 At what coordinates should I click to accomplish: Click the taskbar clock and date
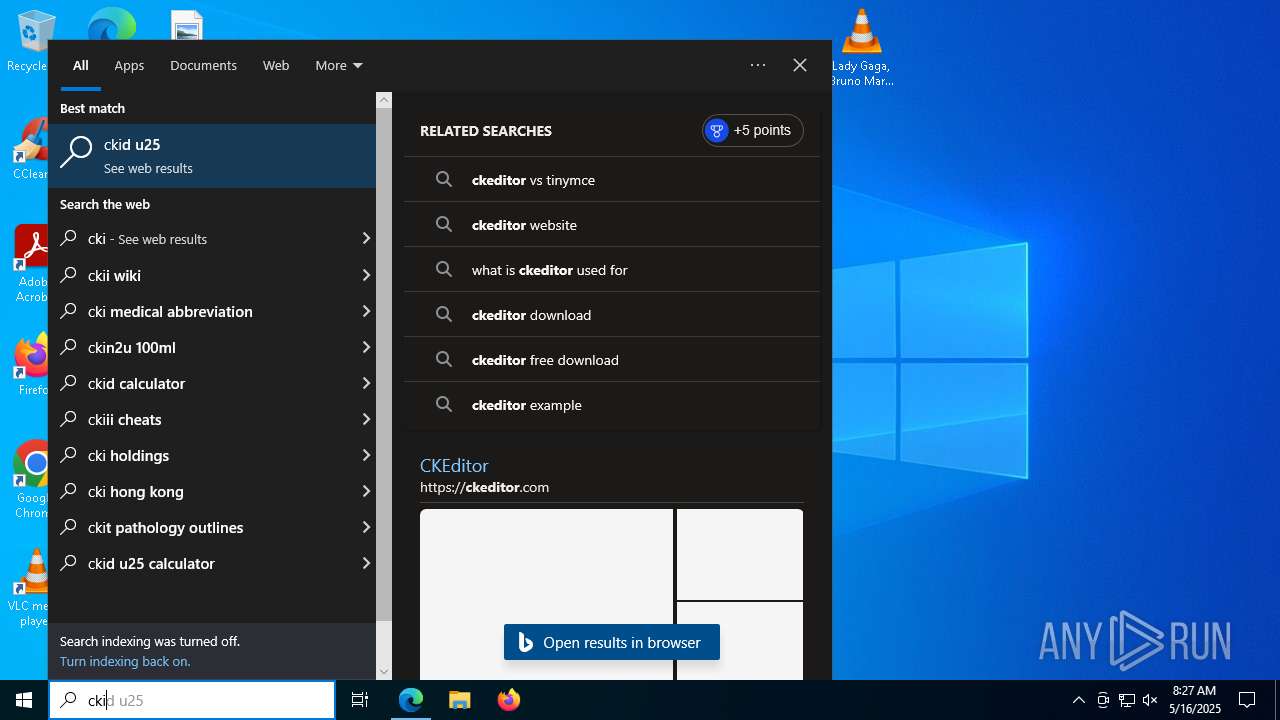(1195, 700)
